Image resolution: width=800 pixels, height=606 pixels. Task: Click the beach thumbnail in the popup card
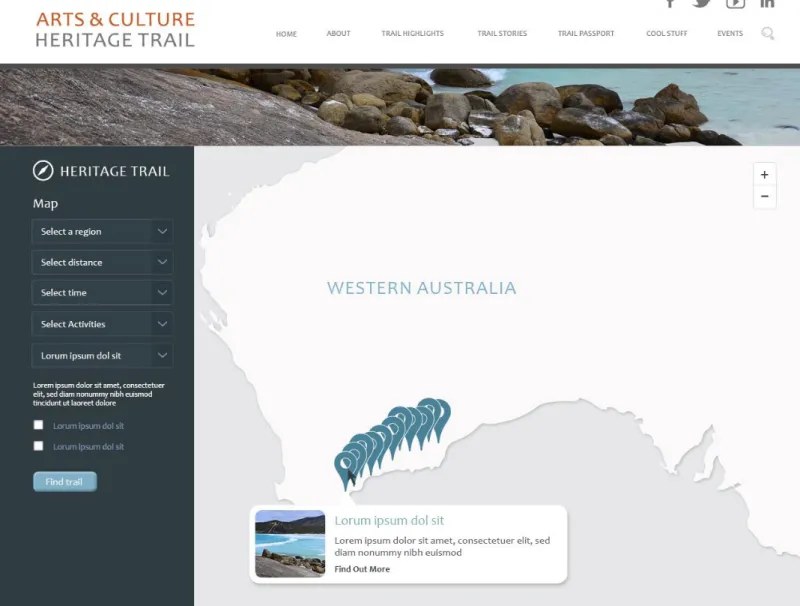click(x=290, y=544)
